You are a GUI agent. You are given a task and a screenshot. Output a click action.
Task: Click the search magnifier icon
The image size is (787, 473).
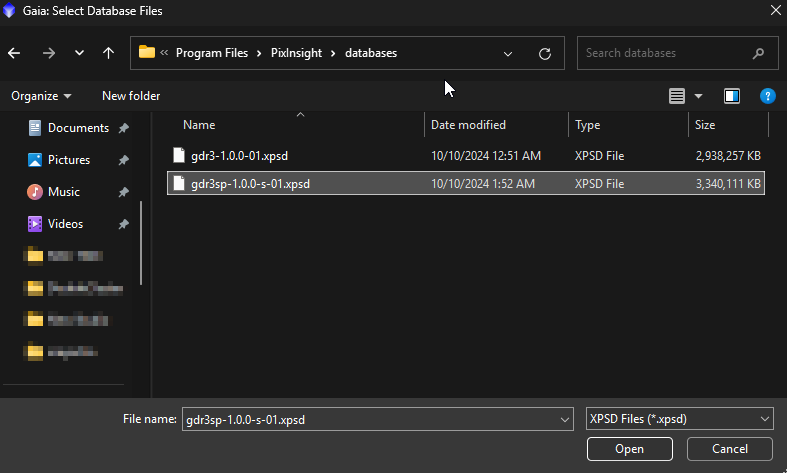(x=758, y=53)
